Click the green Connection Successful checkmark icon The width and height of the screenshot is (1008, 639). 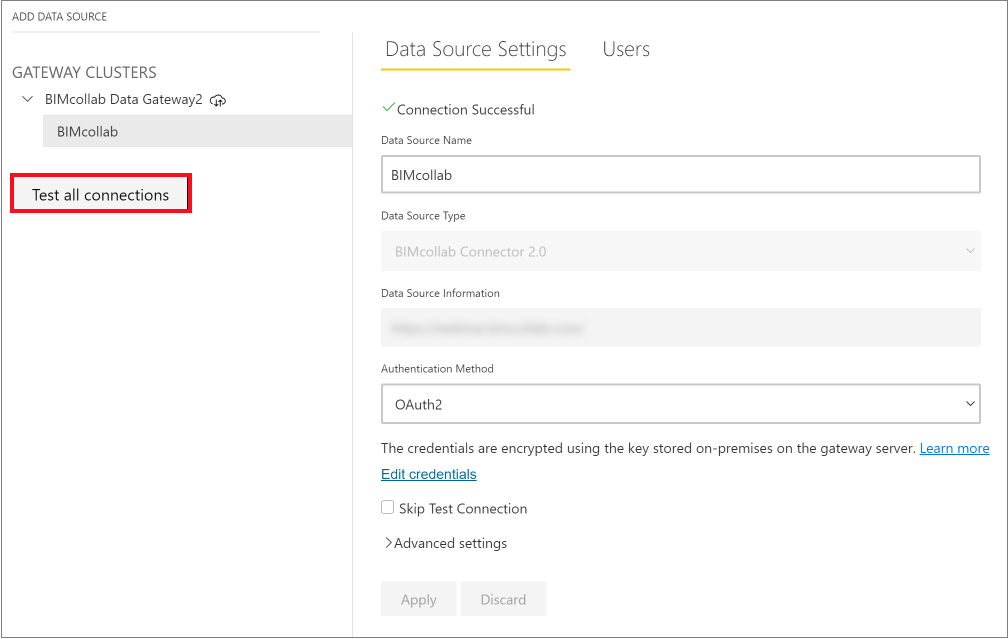click(388, 107)
